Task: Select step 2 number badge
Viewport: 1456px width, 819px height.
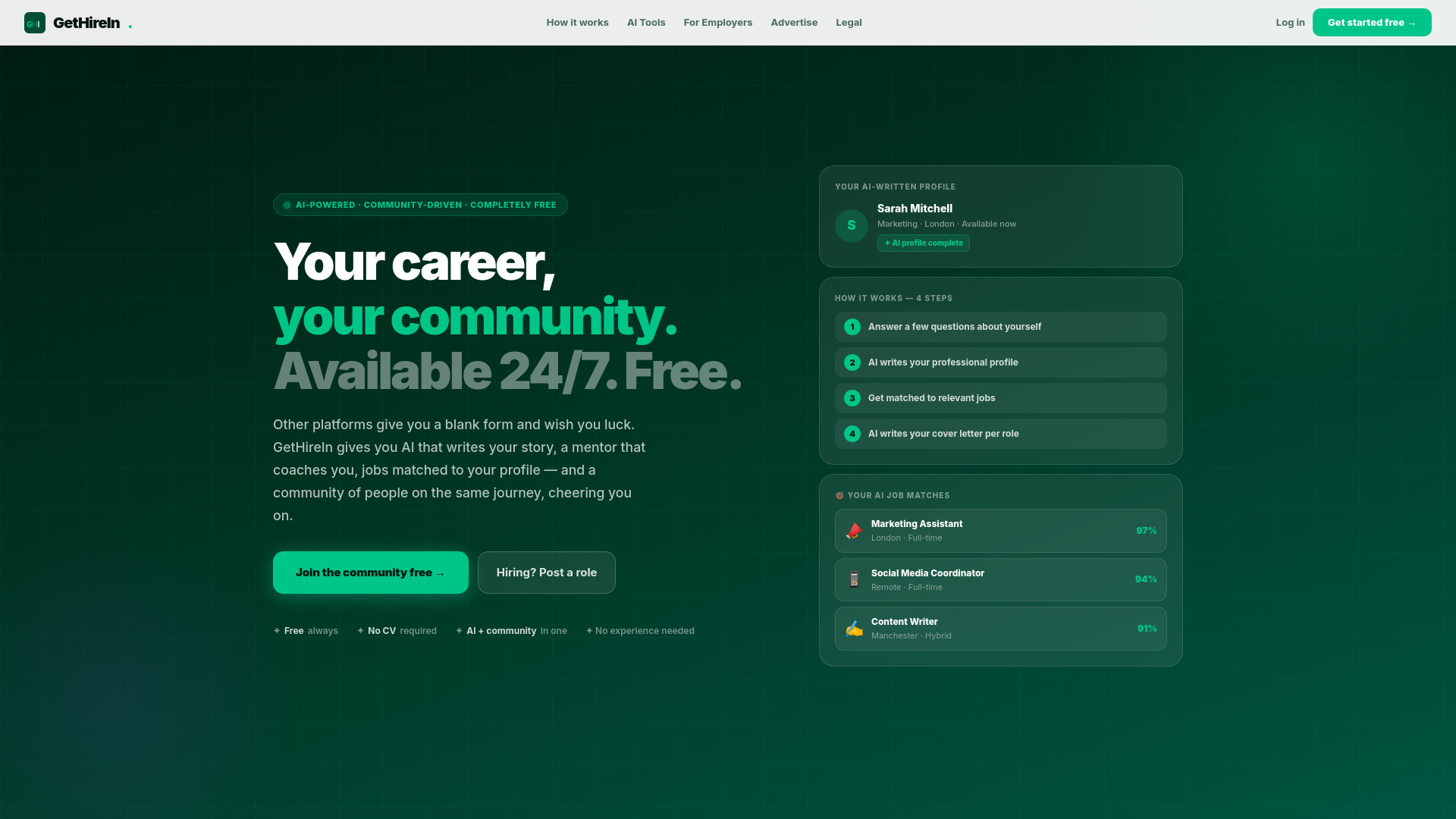Action: coord(852,362)
